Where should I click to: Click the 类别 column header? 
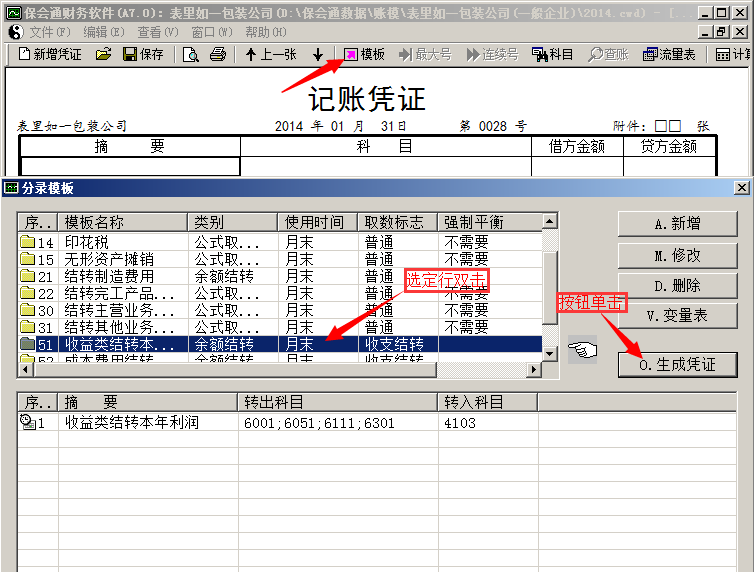[233, 222]
